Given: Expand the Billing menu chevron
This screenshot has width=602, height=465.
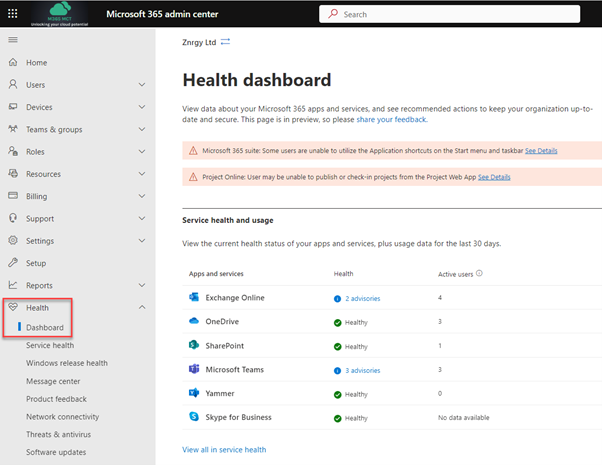Looking at the screenshot, I should (142, 196).
